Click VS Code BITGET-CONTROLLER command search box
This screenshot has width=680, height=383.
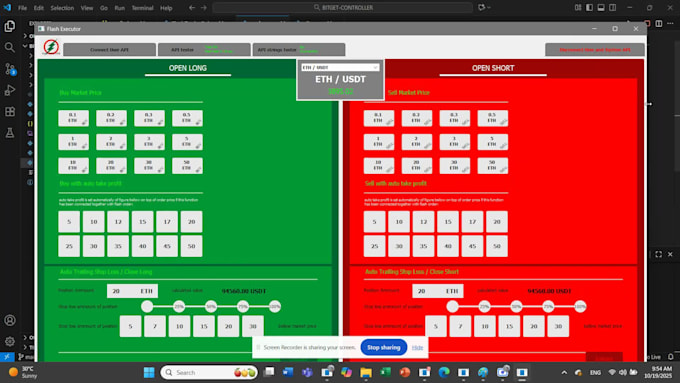(x=343, y=7)
